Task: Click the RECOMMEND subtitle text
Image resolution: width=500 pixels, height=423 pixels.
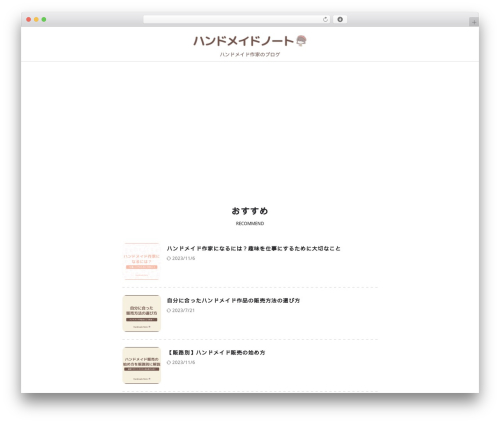Action: click(250, 223)
